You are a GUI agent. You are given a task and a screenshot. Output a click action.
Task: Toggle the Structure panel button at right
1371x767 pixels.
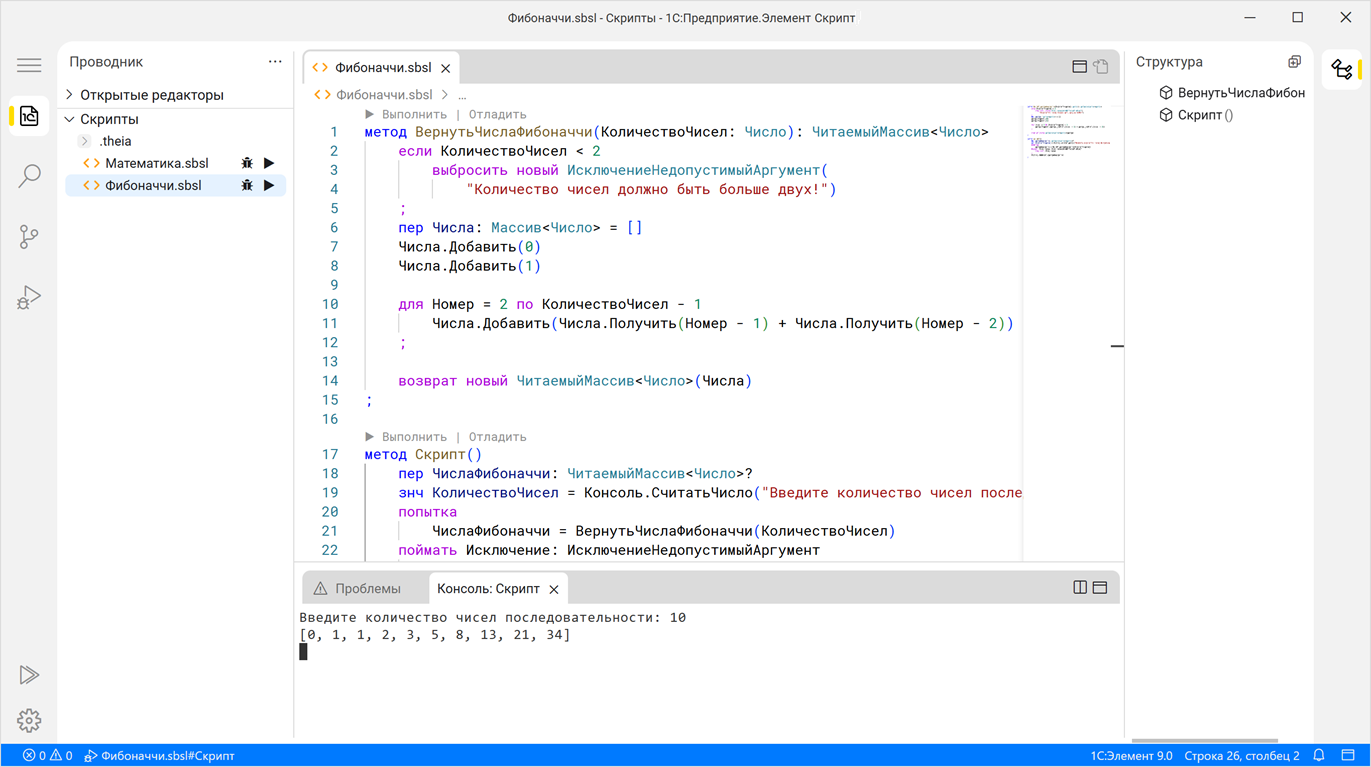pyautogui.click(x=1342, y=69)
